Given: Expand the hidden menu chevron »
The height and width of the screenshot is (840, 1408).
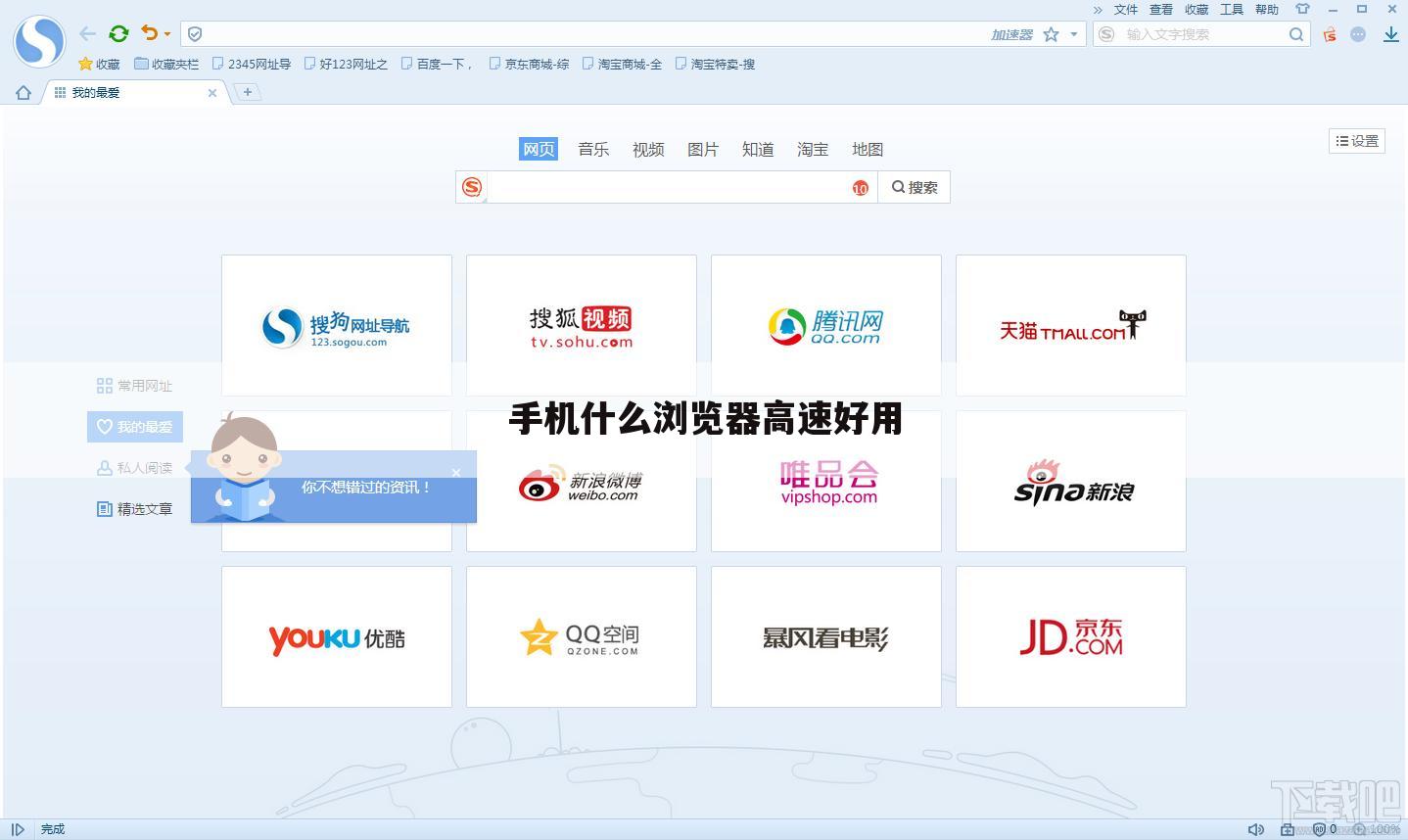Looking at the screenshot, I should (1098, 10).
